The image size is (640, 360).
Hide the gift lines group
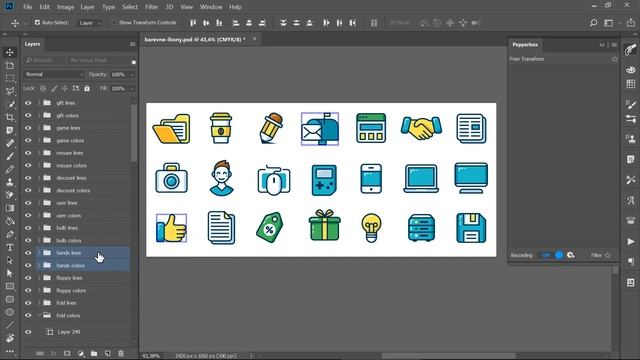click(28, 103)
